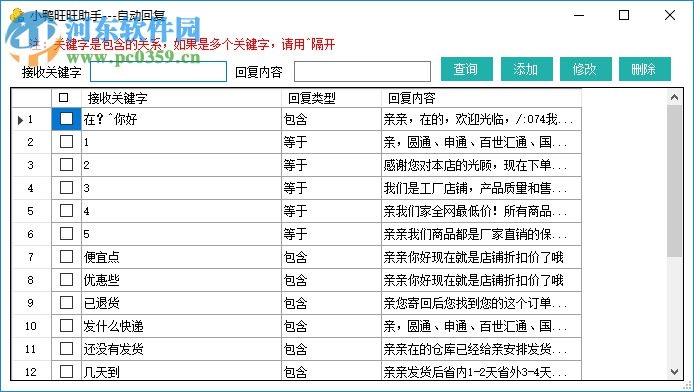Select keyword cell 还没有发货
Viewport: 694px width, 392px height.
pyautogui.click(x=181, y=349)
